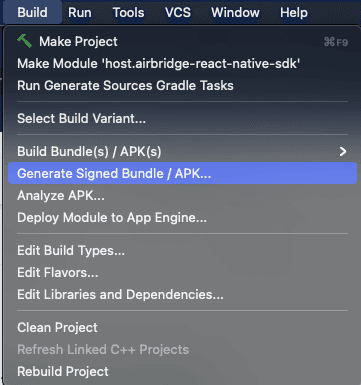Viewport: 361px width, 385px height.
Task: Choose Generate Signed Bundle / APK...
Action: coord(182,173)
